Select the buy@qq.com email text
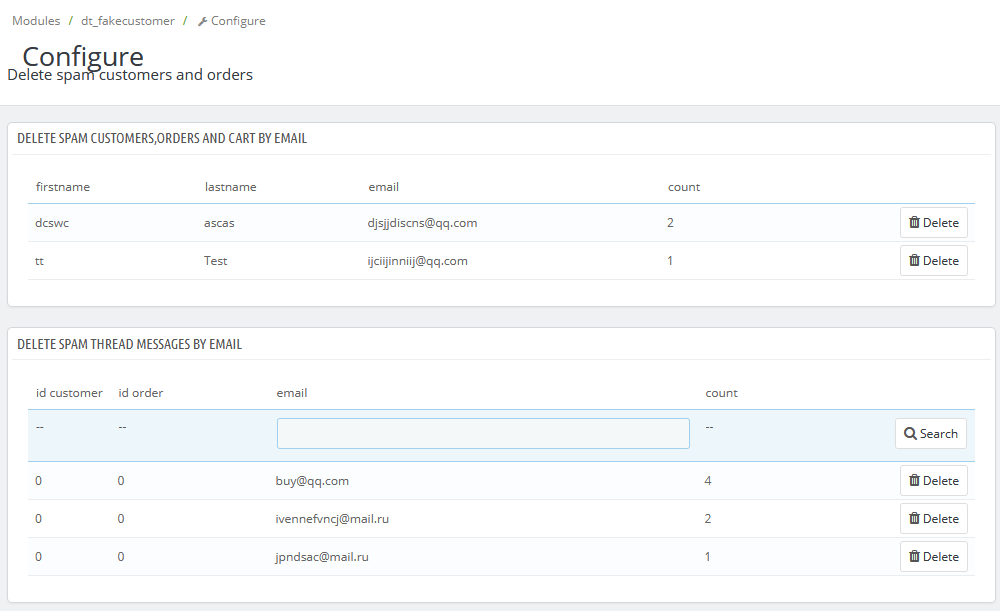Image resolution: width=1000 pixels, height=611 pixels. coord(313,481)
